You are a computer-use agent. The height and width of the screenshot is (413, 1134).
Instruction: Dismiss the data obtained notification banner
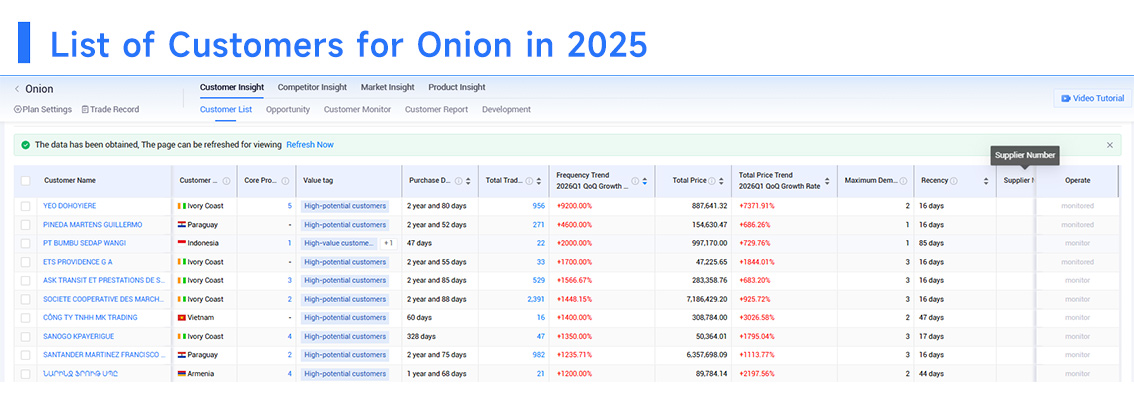coord(1109,145)
